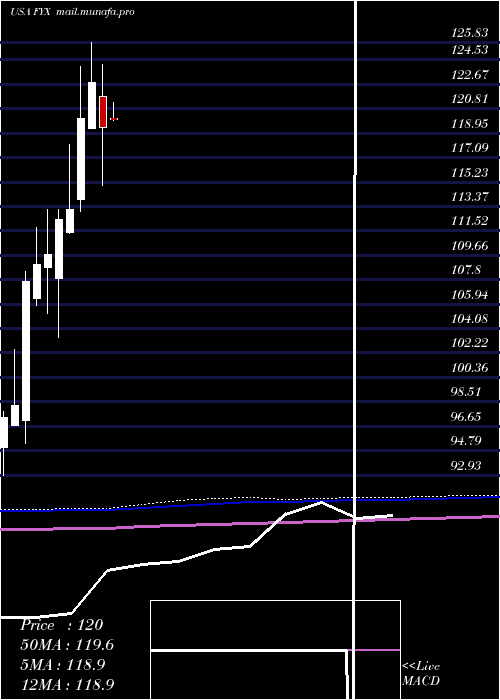Click the '50MA : 119.6' readout

[x=67, y=645]
